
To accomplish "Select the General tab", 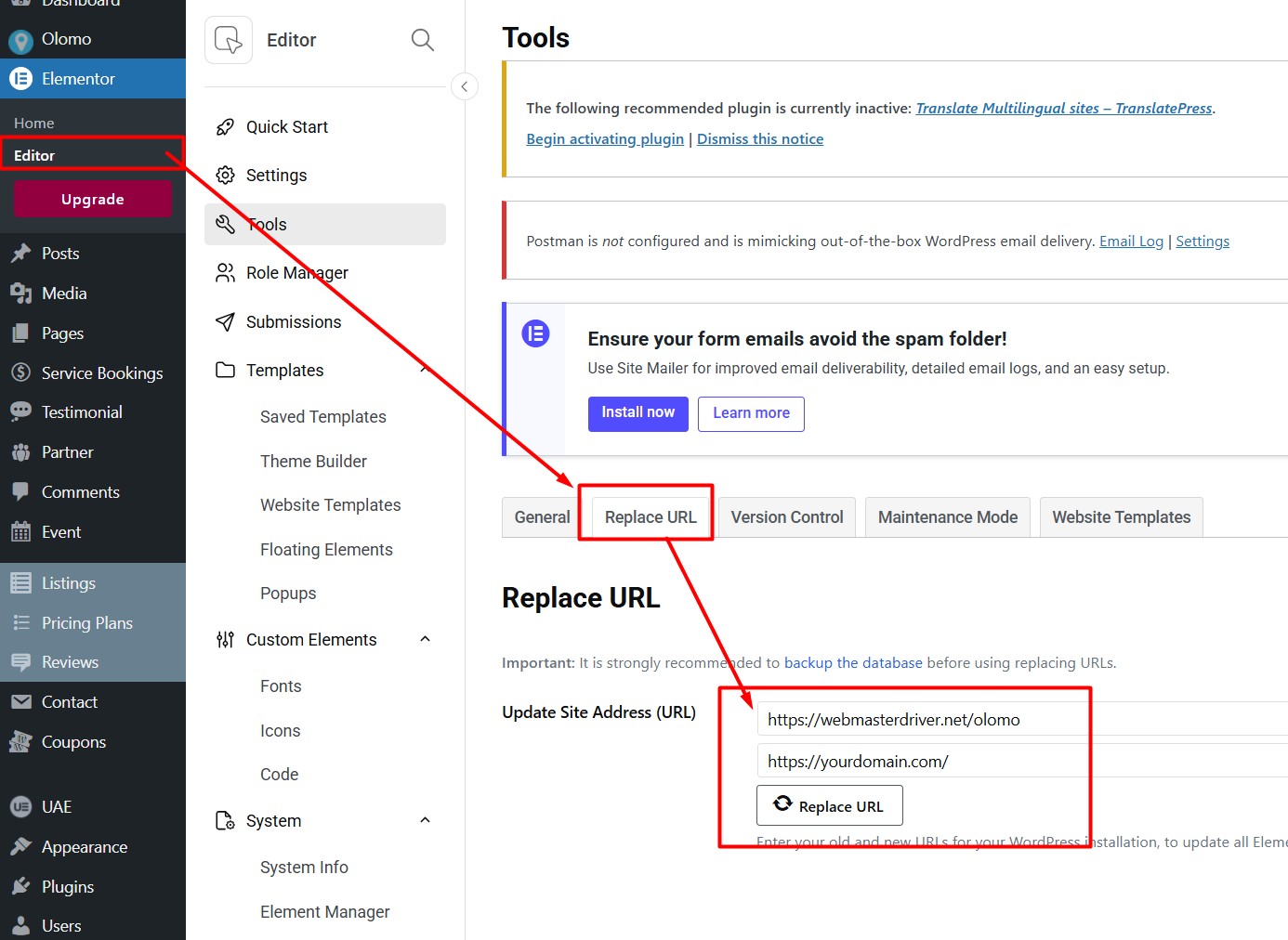I will pyautogui.click(x=542, y=517).
